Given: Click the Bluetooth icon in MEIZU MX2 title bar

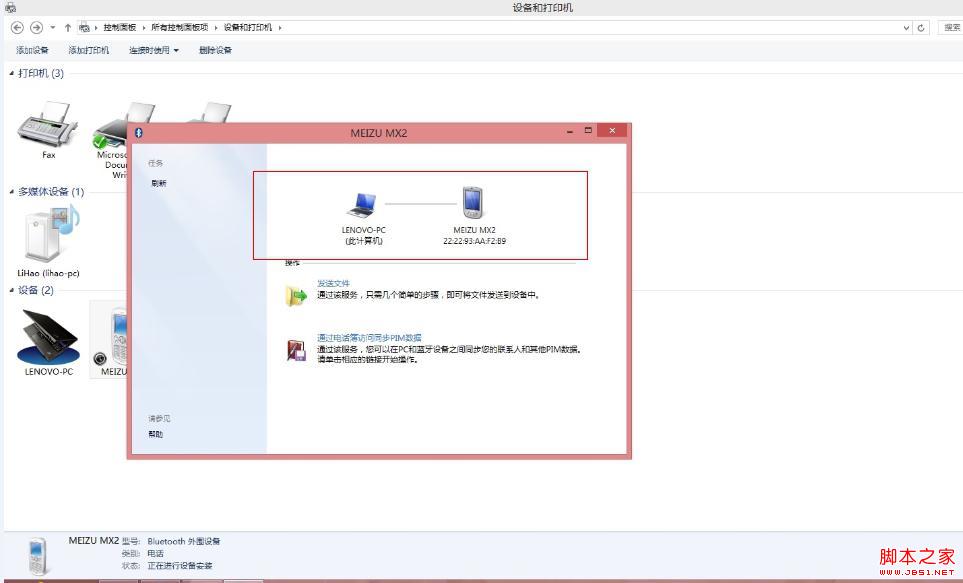Looking at the screenshot, I should (138, 132).
